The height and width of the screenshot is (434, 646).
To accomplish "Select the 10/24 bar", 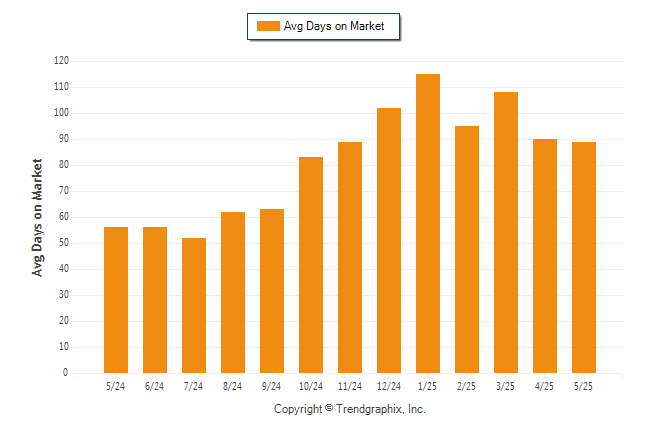I will pyautogui.click(x=311, y=265).
